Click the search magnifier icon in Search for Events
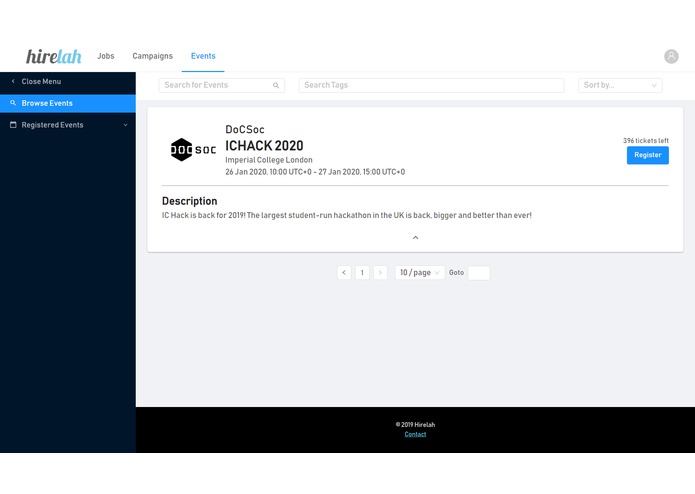Viewport: 695px width, 494px height. click(276, 86)
